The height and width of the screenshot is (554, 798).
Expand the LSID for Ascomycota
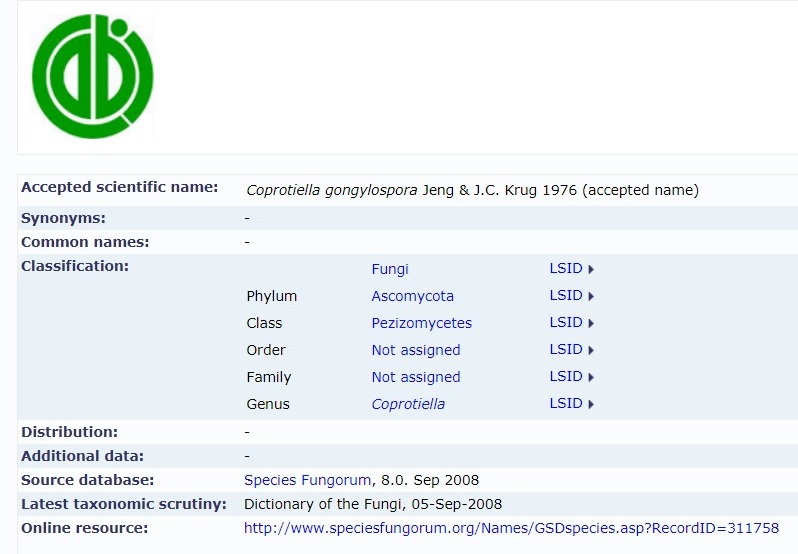[572, 296]
